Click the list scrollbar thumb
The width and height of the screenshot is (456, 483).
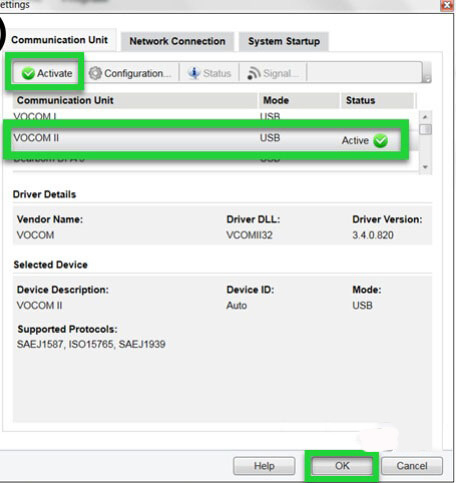pos(425,129)
